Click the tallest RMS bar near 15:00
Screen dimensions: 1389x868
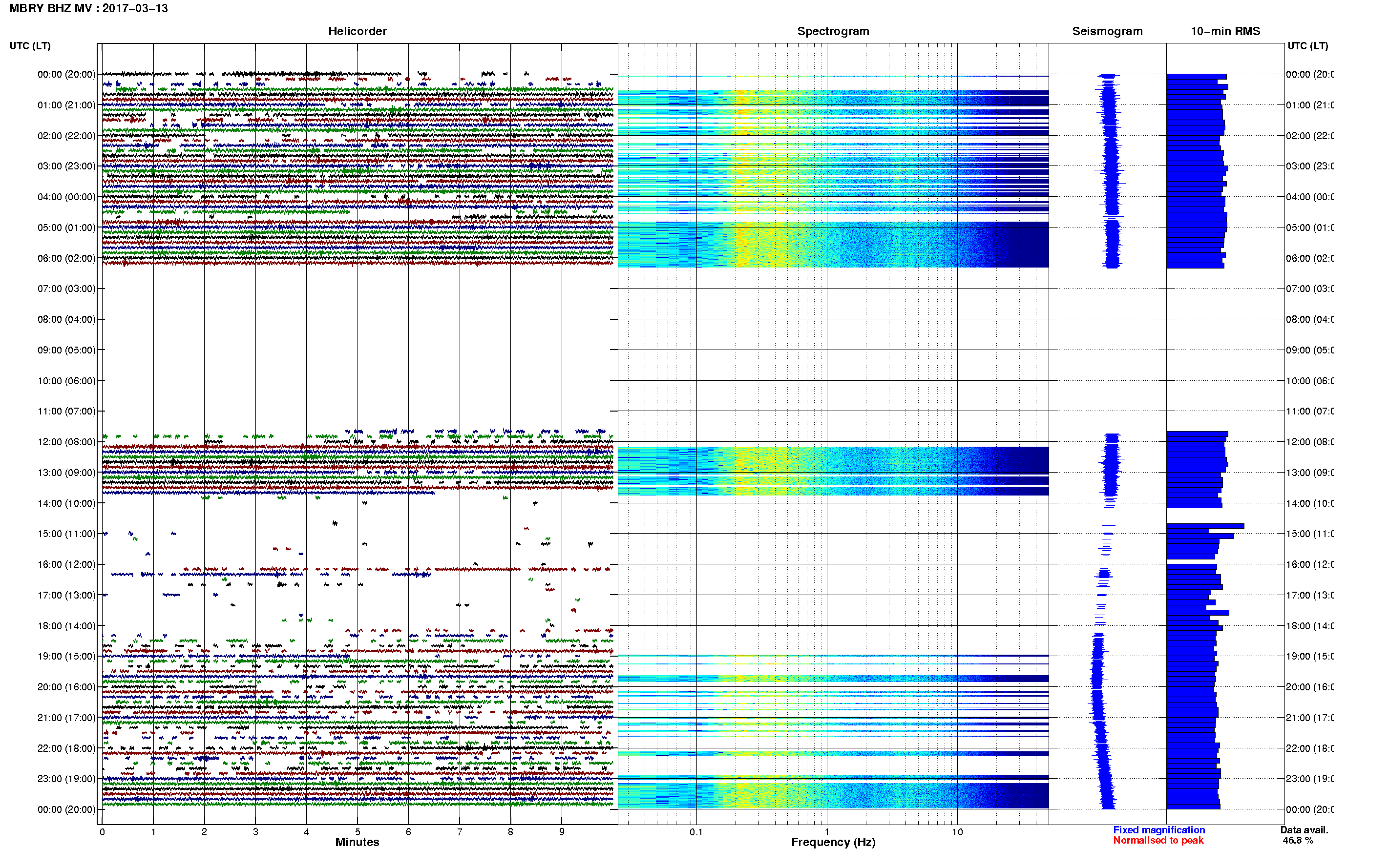1205,526
